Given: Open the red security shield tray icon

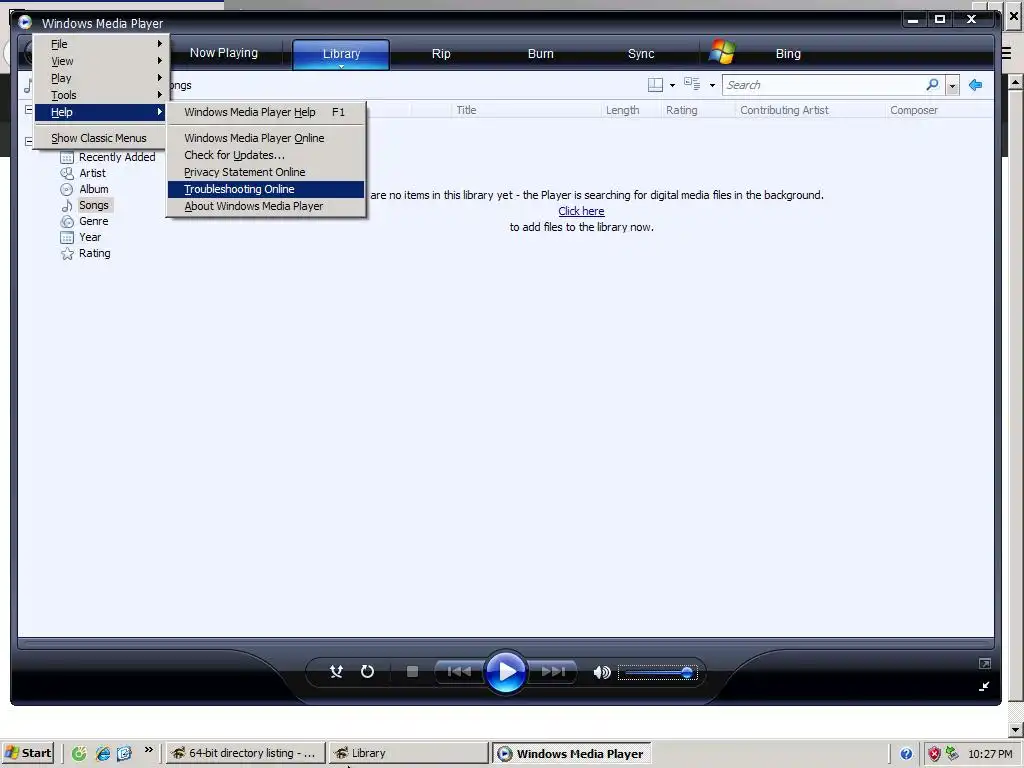Looking at the screenshot, I should tap(934, 754).
